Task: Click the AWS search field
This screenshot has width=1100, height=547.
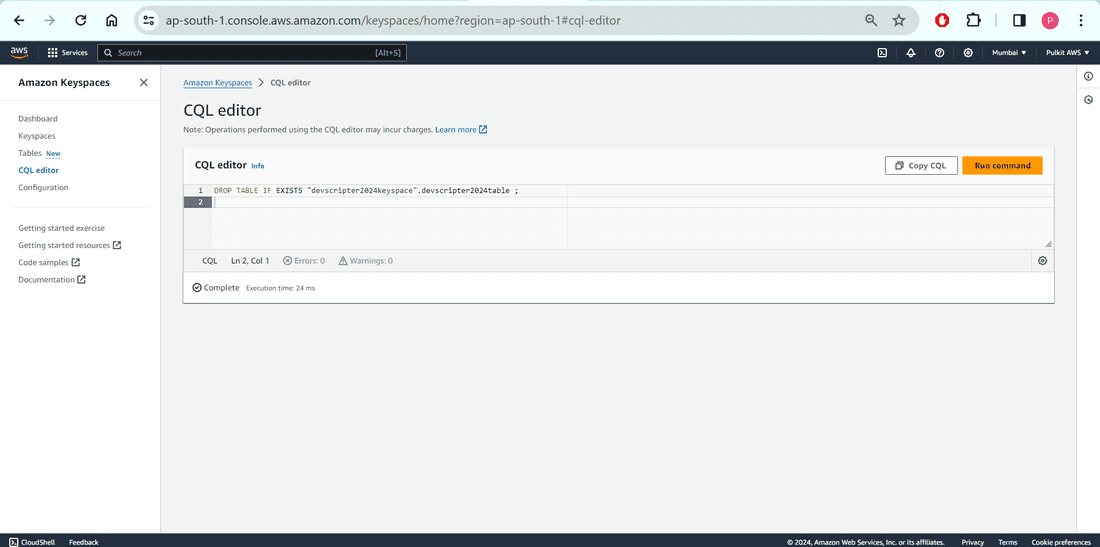Action: pos(252,53)
